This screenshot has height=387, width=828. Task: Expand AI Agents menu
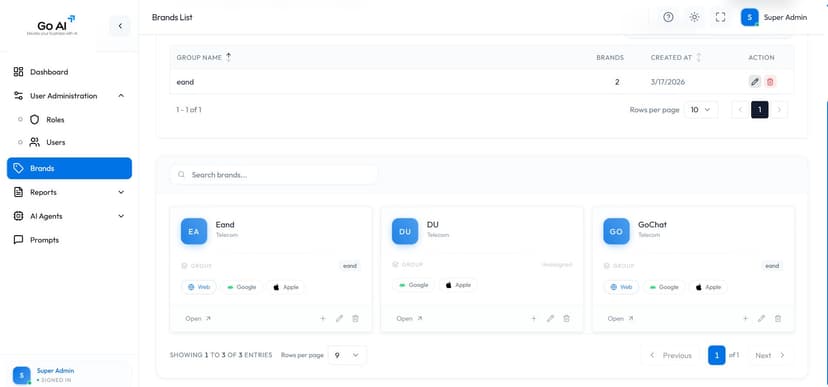point(69,216)
